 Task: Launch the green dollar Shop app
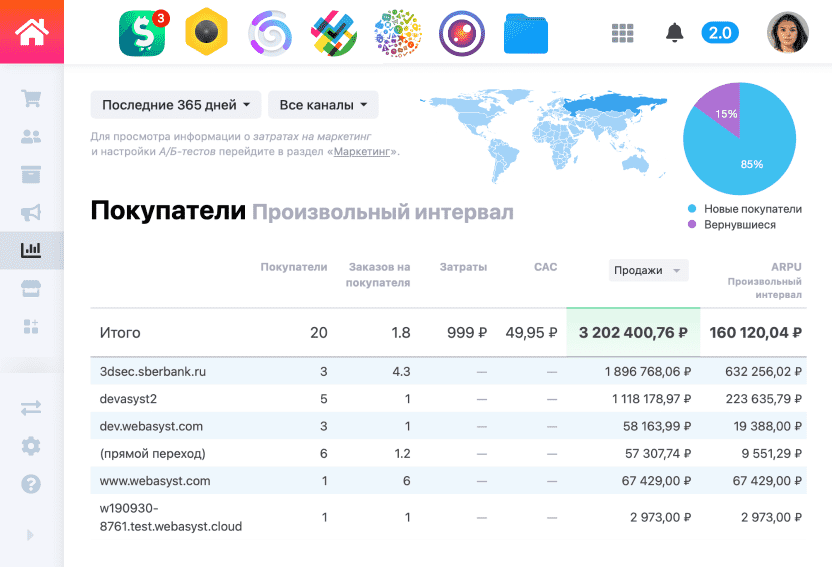(x=142, y=33)
